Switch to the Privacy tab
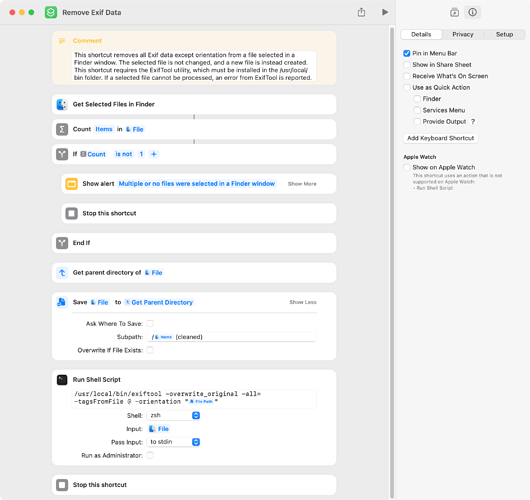This screenshot has height=500, width=530. [x=463, y=34]
